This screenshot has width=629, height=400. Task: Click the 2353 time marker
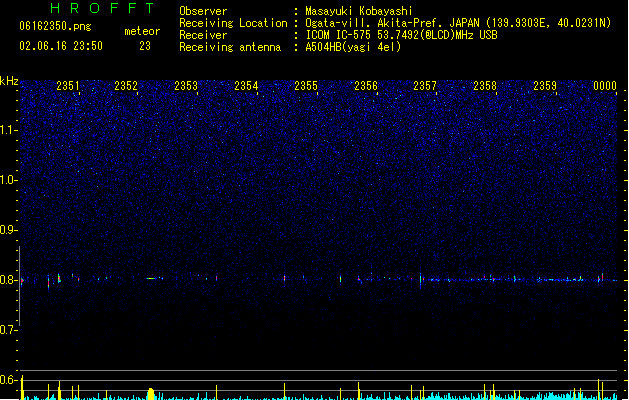coord(186,86)
